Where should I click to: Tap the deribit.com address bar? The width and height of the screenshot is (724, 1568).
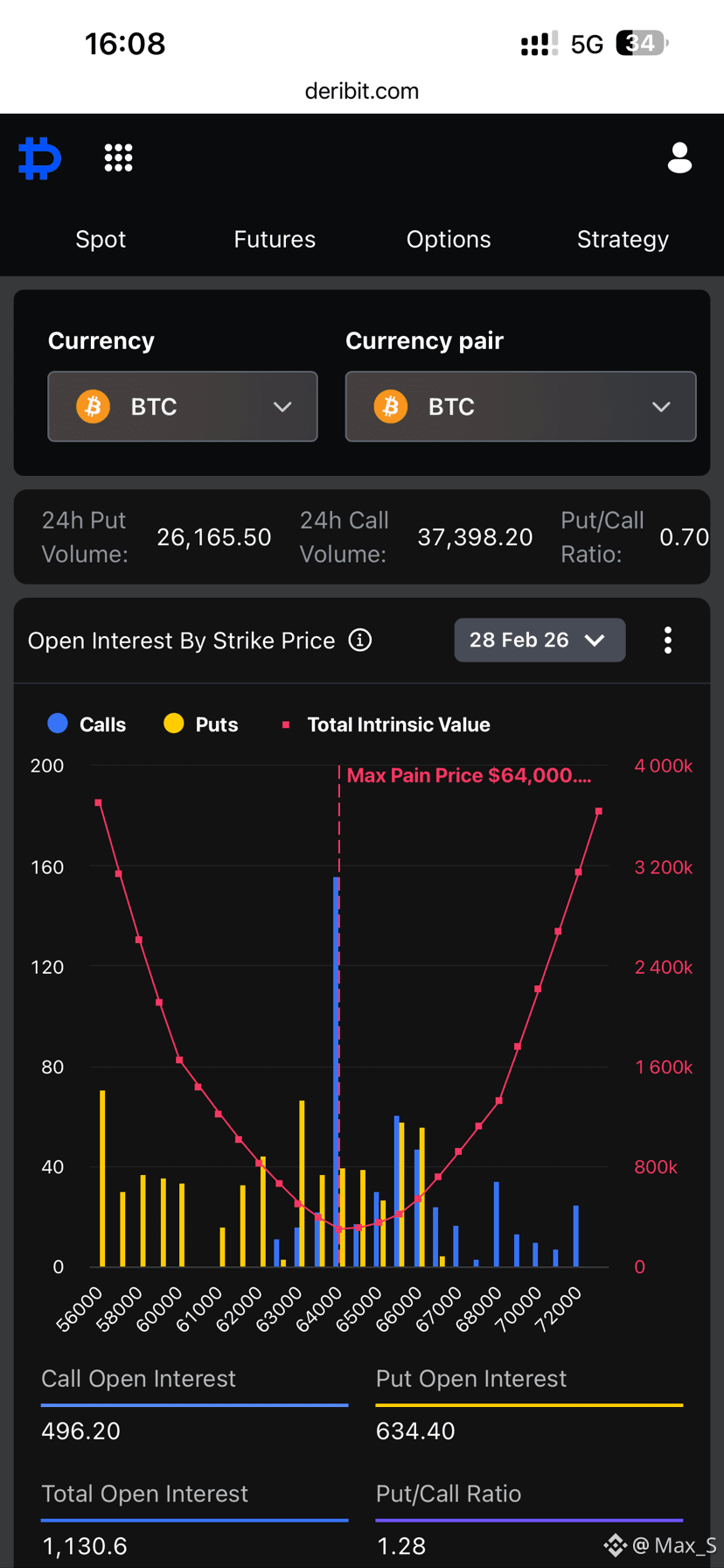coord(362,91)
